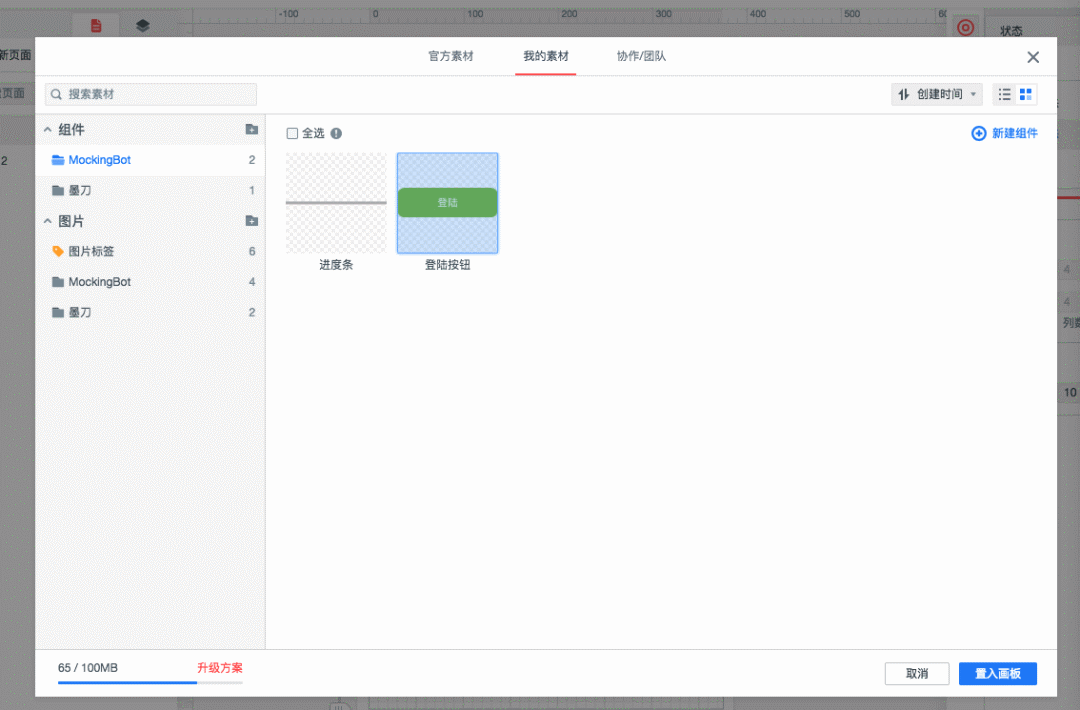The width and height of the screenshot is (1080, 710).
Task: Open the 图片标签 item
Action: click(150, 251)
